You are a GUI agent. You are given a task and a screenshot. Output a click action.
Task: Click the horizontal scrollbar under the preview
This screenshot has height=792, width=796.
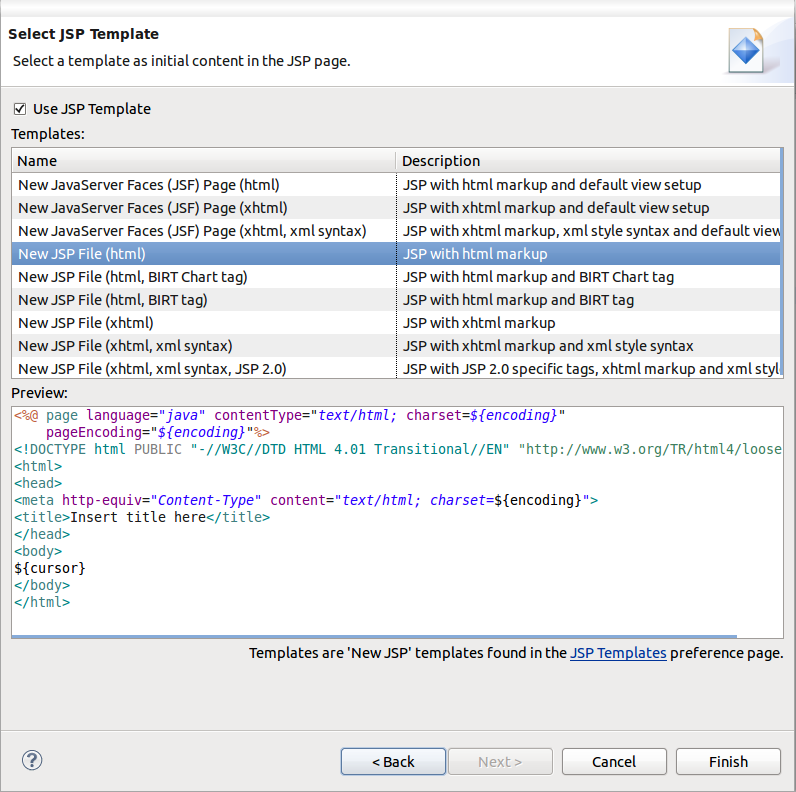click(x=374, y=636)
